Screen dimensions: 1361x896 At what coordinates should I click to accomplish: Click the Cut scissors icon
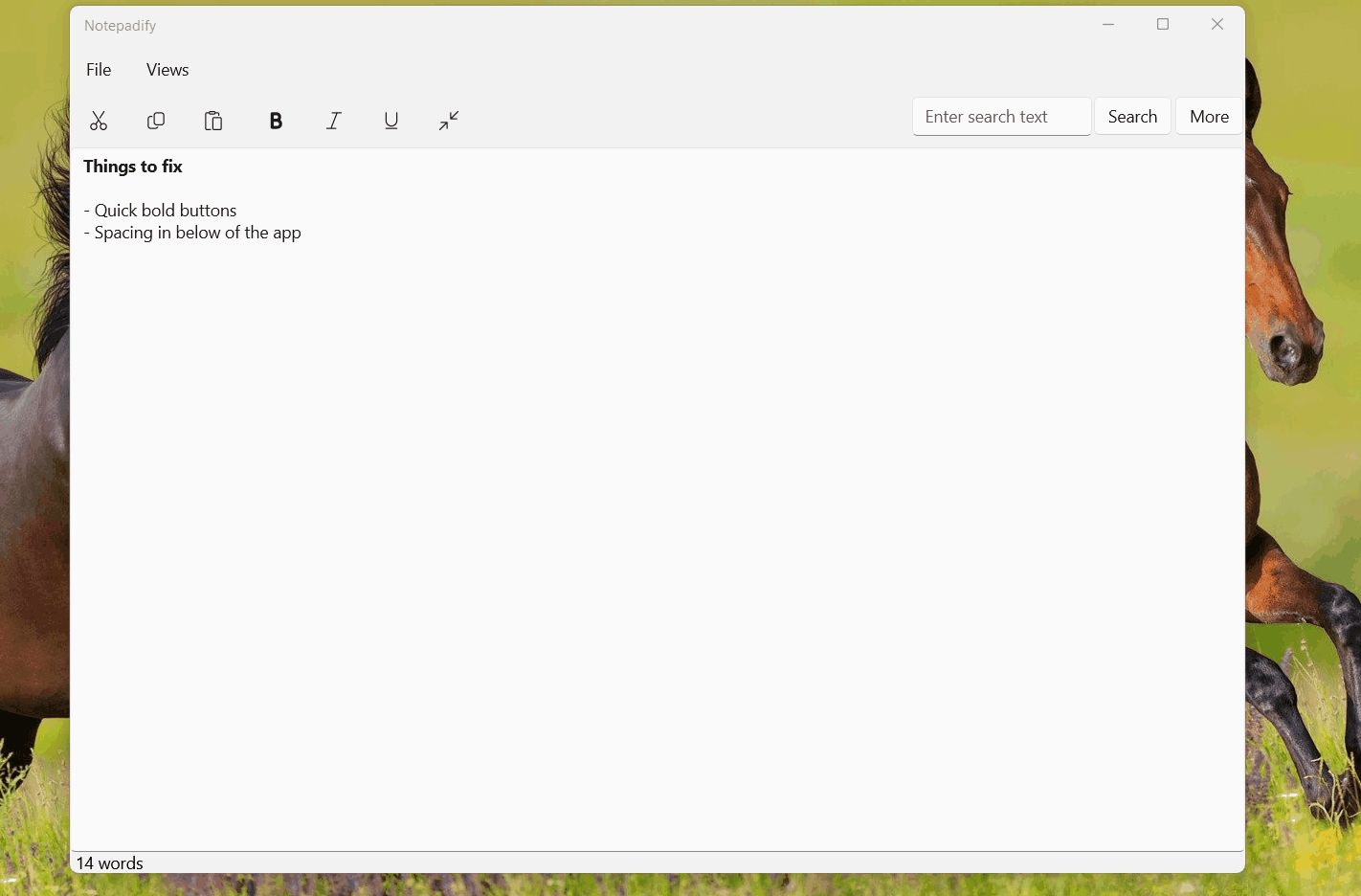point(99,121)
